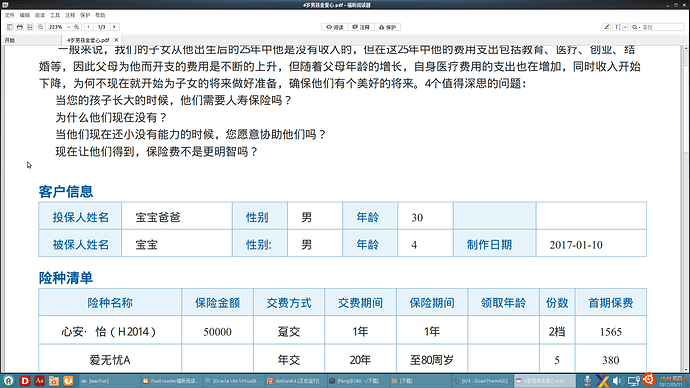Click the zoom out magnifier icon
This screenshot has width=690, height=388.
tap(40, 27)
